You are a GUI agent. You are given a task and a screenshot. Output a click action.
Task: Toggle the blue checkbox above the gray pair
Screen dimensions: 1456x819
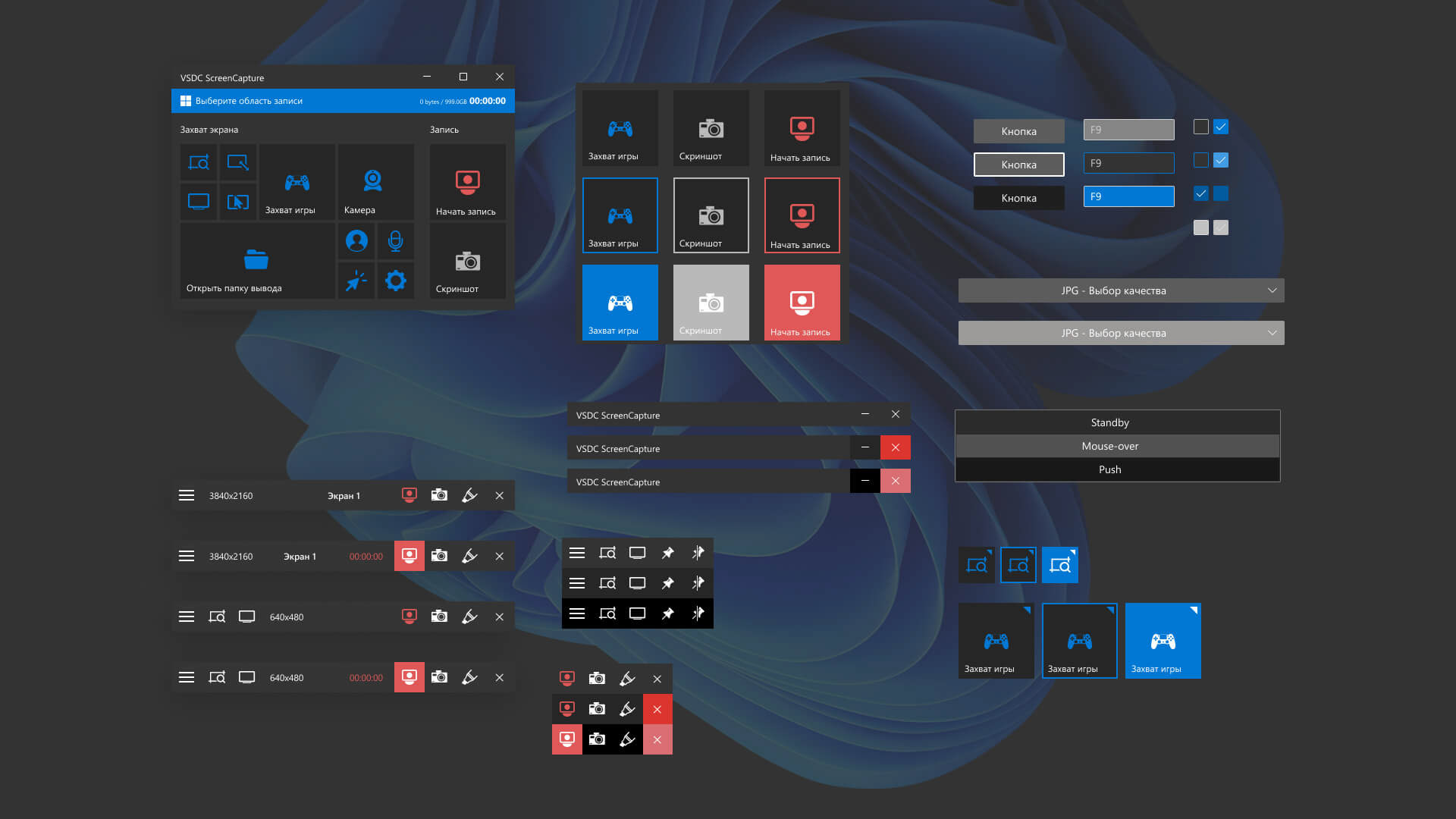(x=1200, y=194)
